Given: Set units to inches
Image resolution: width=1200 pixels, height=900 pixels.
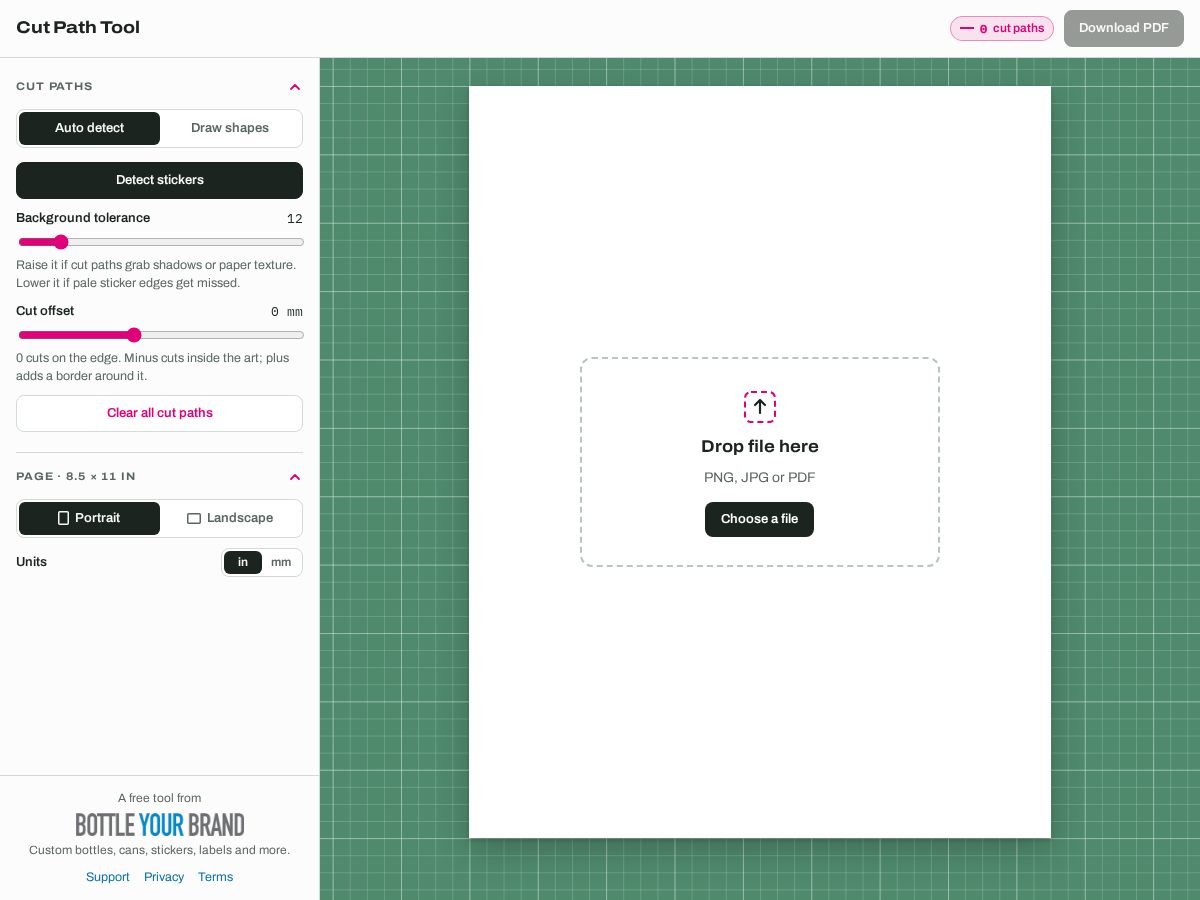Looking at the screenshot, I should coord(243,562).
